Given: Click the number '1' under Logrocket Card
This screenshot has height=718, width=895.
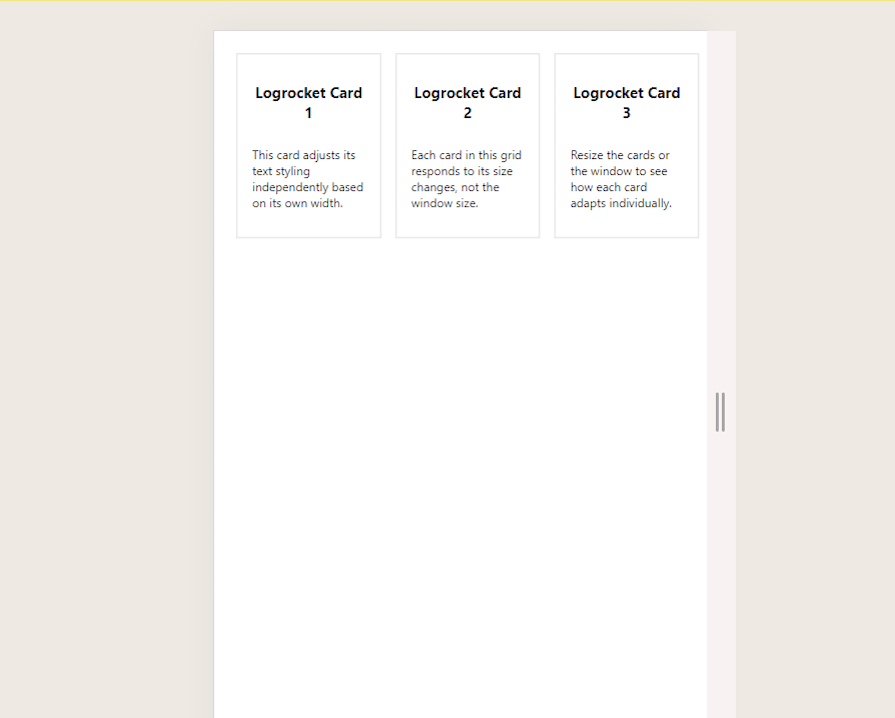Looking at the screenshot, I should (x=308, y=113).
